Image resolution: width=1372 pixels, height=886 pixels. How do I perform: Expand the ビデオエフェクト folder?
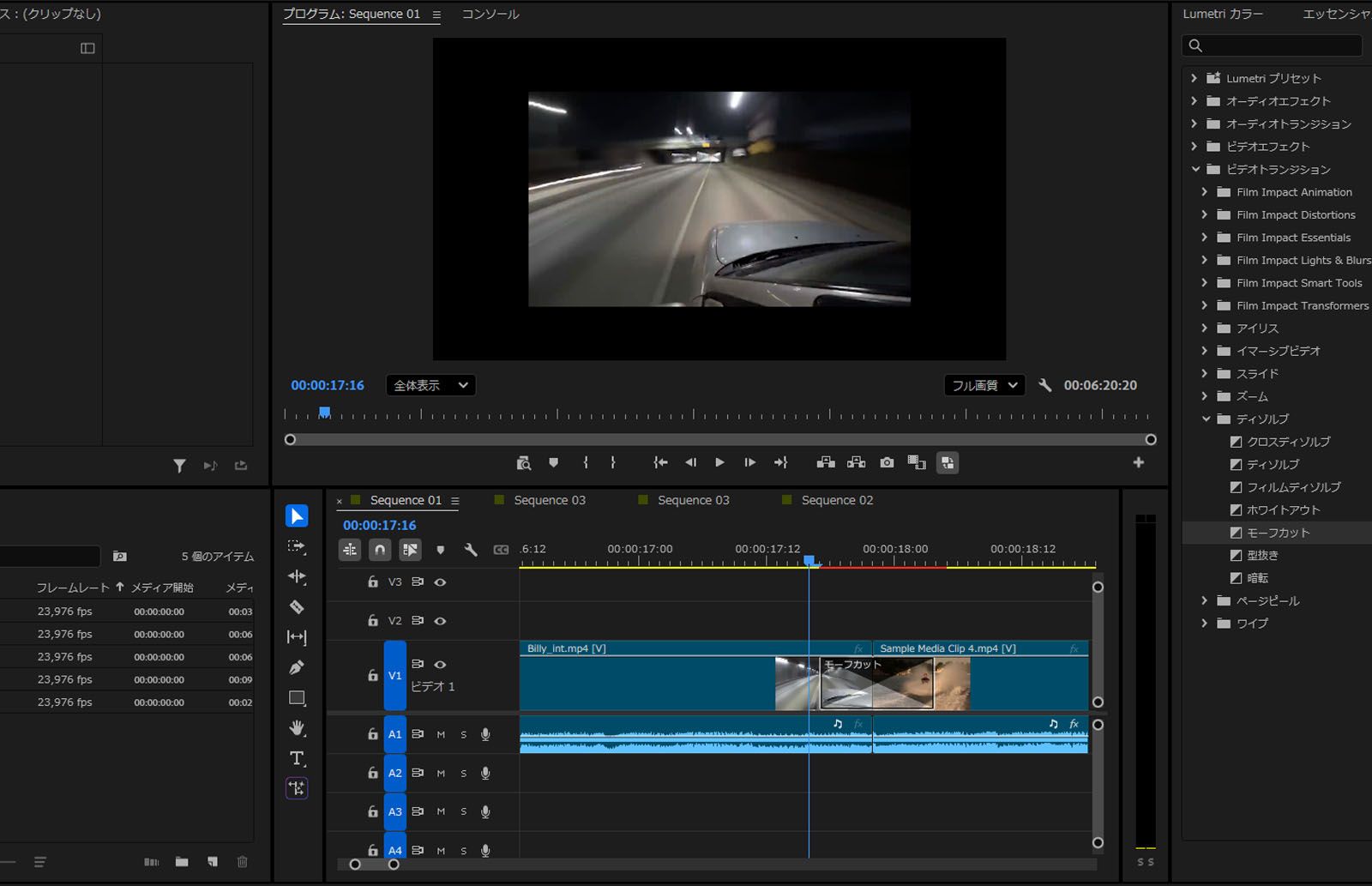1194,147
